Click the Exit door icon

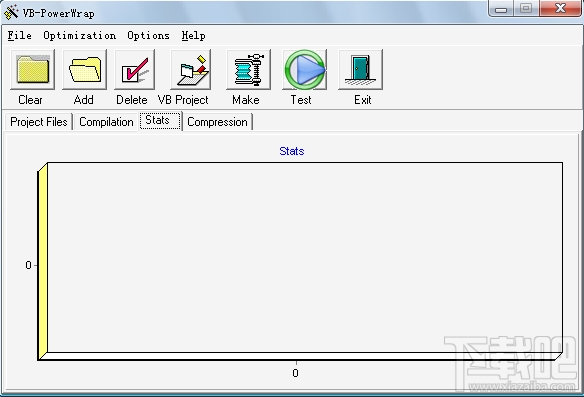click(x=360, y=69)
